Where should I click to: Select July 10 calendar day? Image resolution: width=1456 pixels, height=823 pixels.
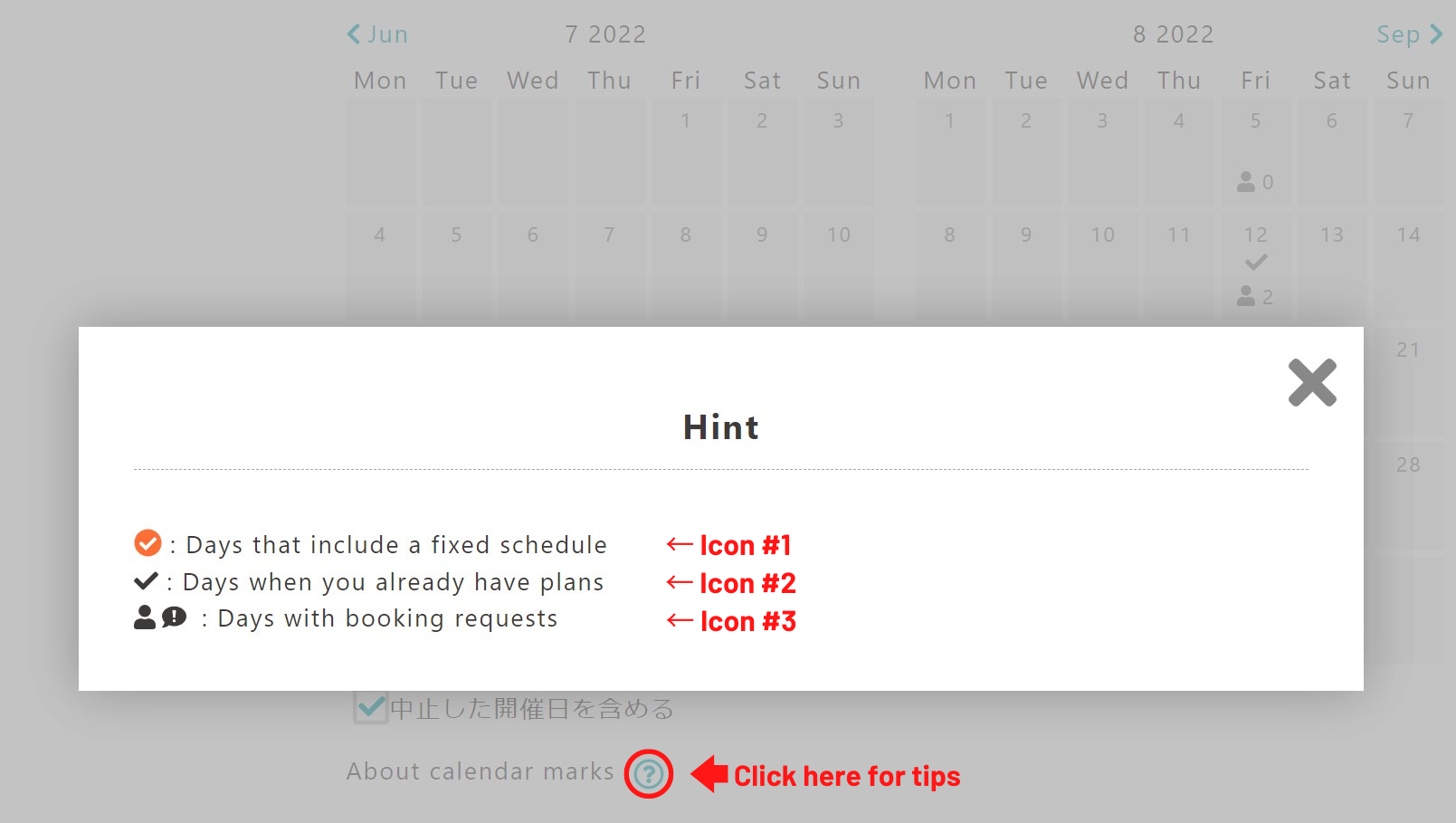point(838,264)
